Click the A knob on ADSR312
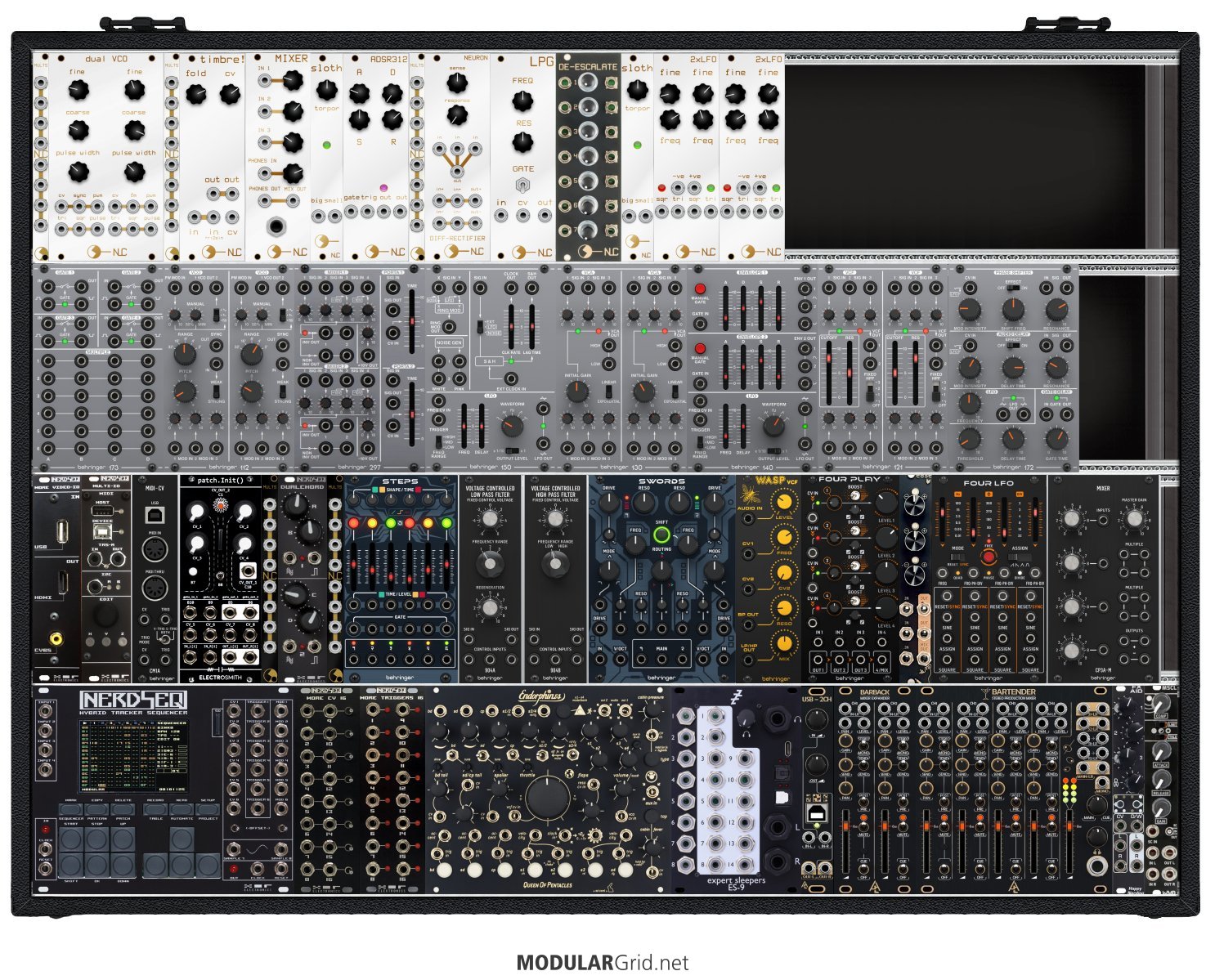Viewport: 1206px width, 980px height. point(359,93)
